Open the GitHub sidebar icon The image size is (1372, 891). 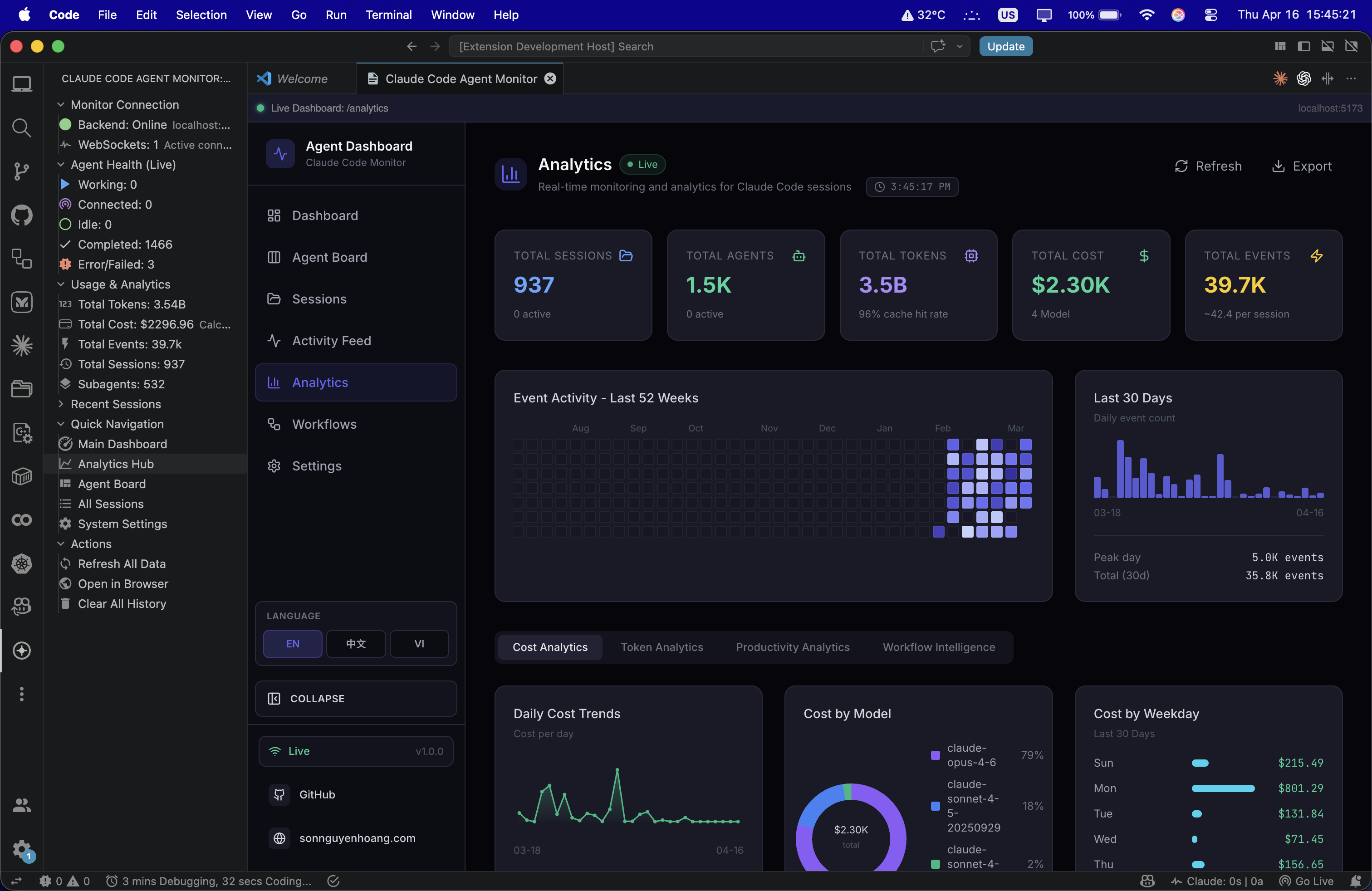(21, 215)
